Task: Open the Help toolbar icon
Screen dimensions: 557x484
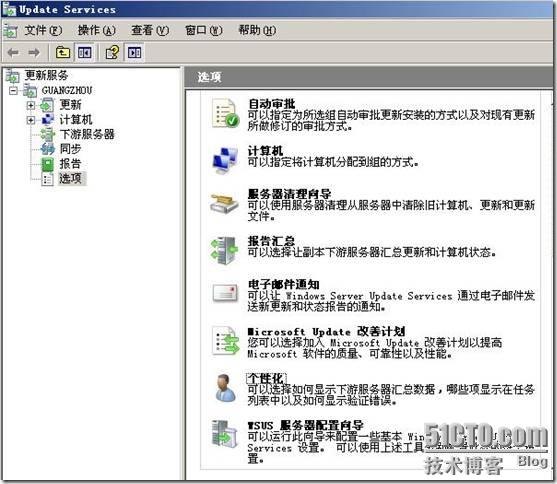Action: coord(113,53)
